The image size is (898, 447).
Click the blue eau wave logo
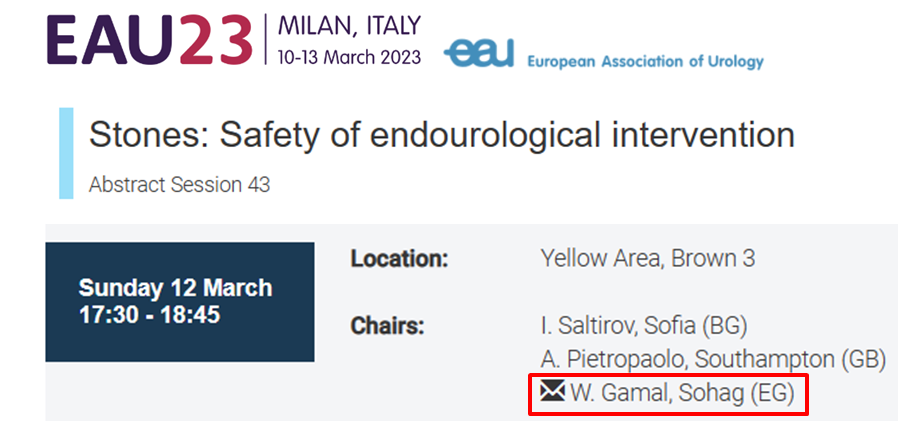coord(481,54)
